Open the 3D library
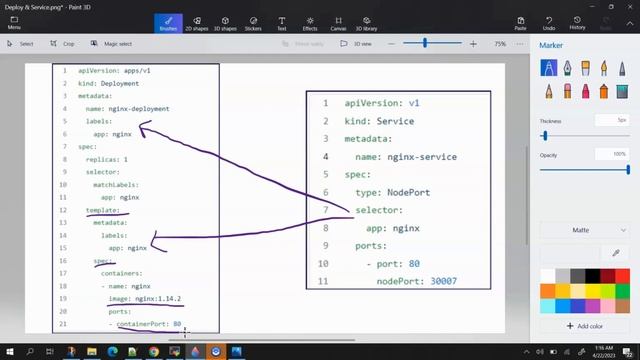Image resolution: width=640 pixels, height=360 pixels. point(366,23)
